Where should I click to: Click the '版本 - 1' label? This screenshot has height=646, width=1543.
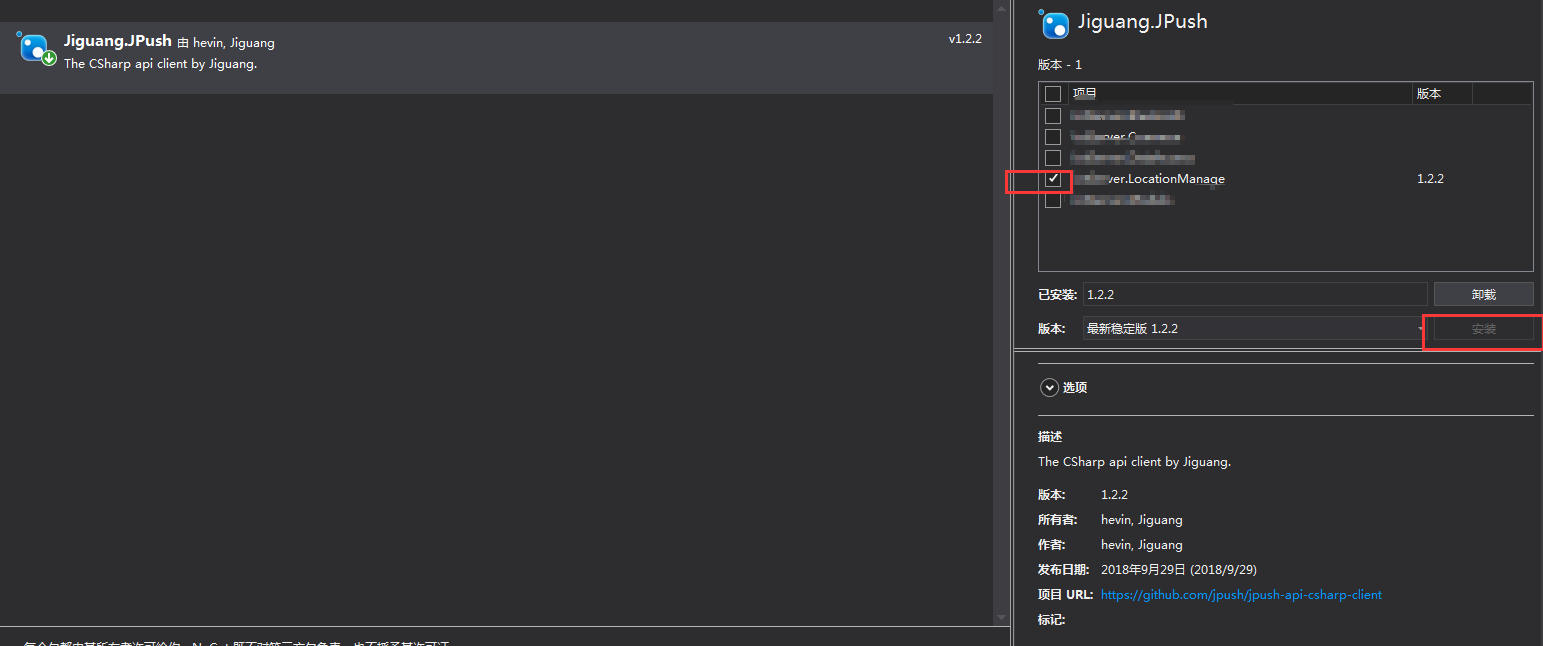pos(1060,65)
